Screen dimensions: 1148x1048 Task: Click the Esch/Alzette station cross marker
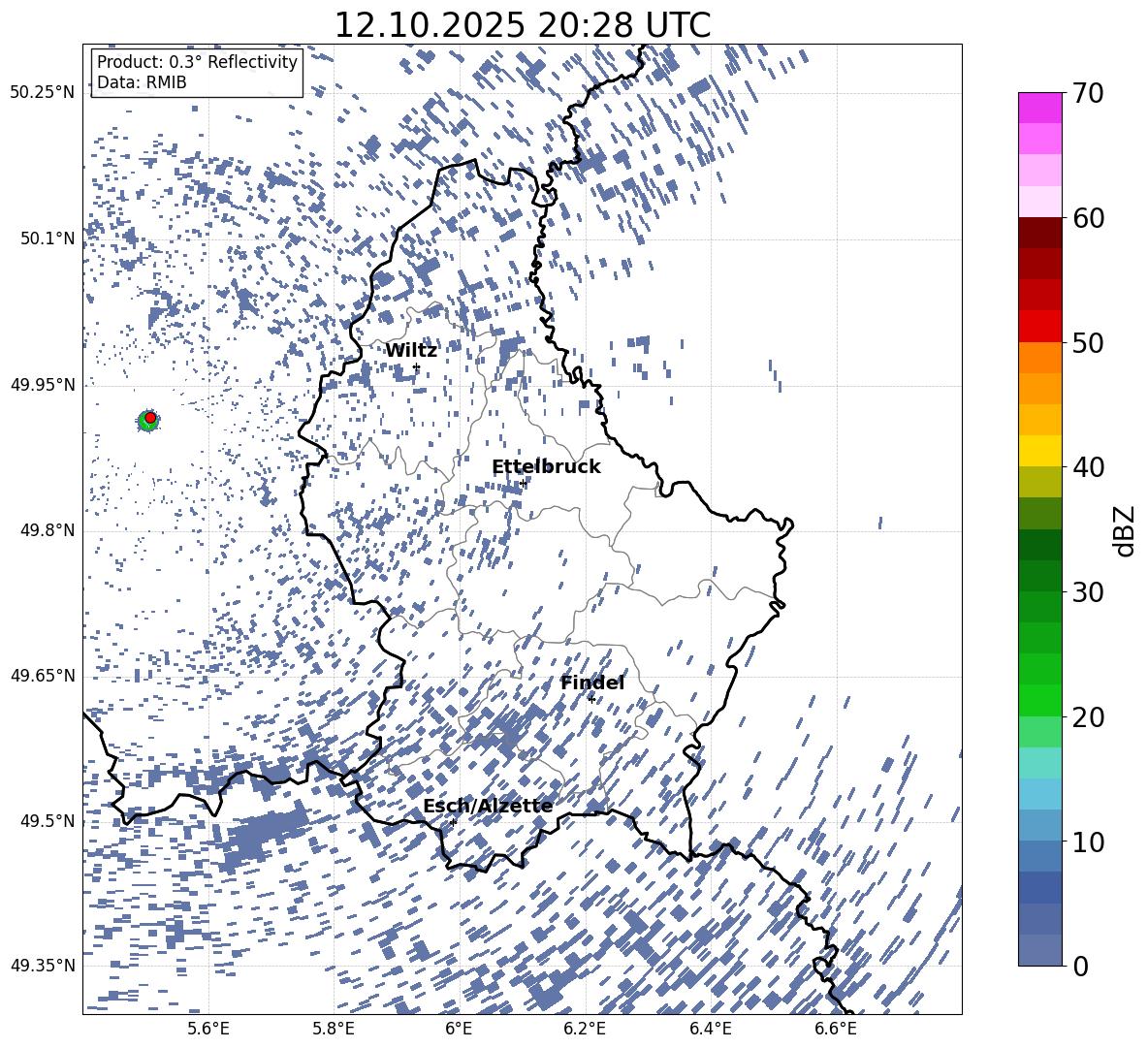(453, 822)
